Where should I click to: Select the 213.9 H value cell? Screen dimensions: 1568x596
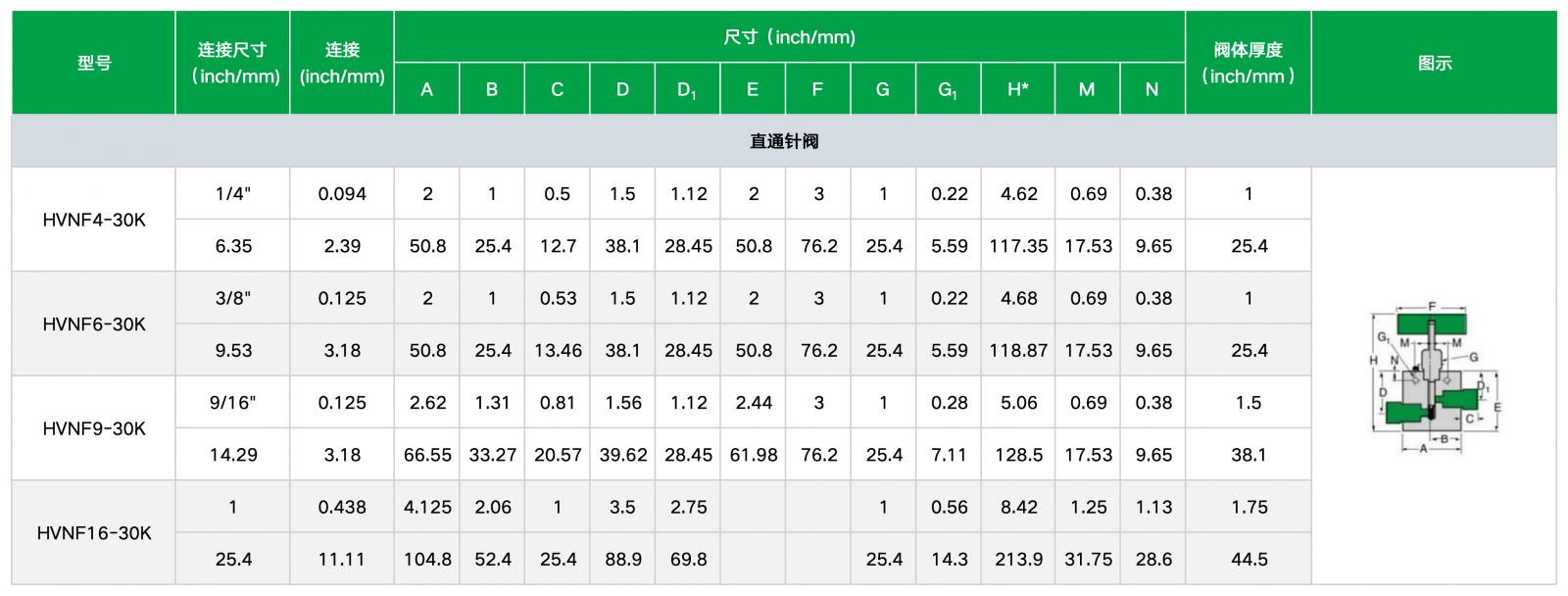tap(1018, 559)
